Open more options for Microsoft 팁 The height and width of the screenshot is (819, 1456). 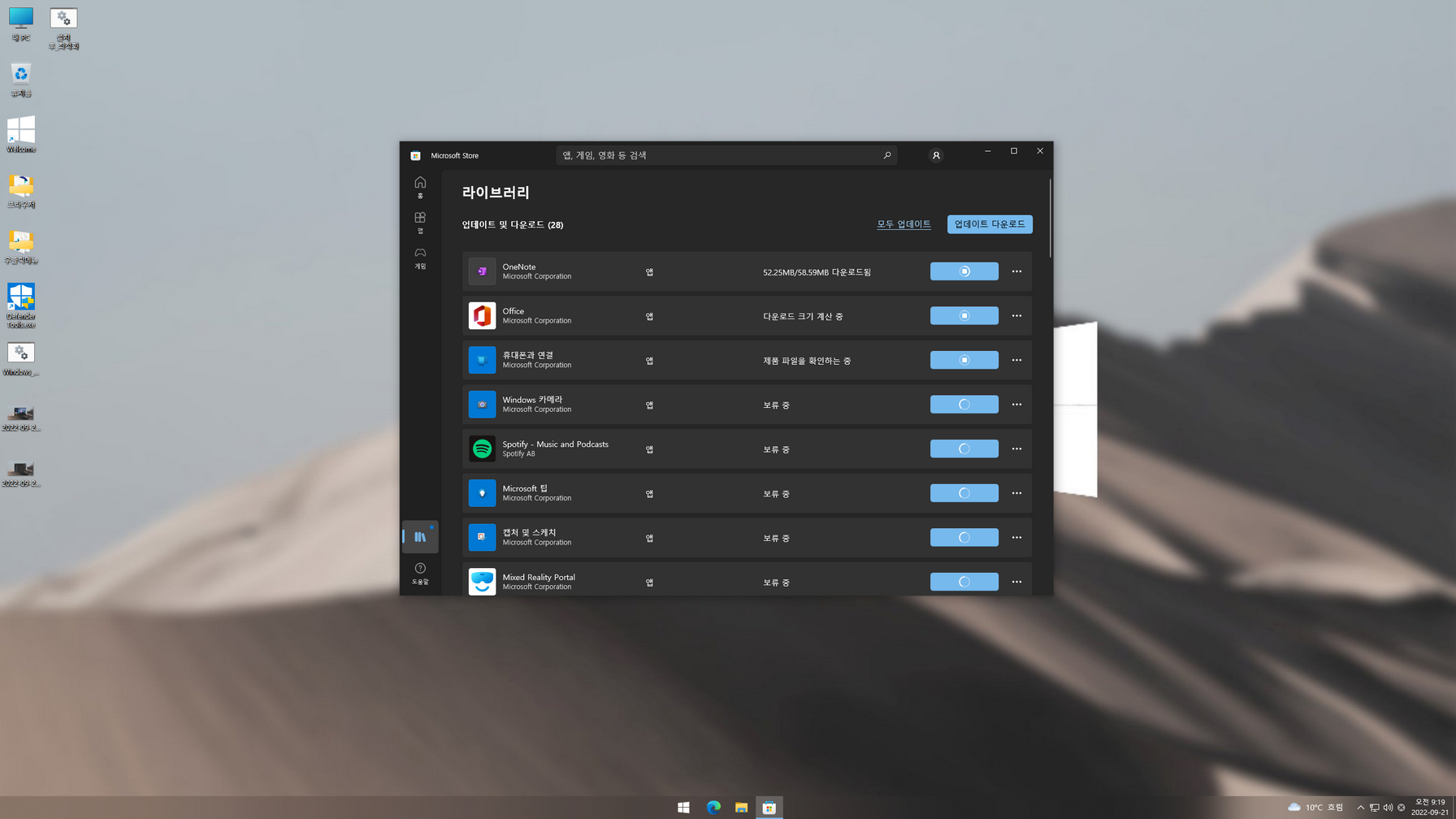click(1016, 493)
